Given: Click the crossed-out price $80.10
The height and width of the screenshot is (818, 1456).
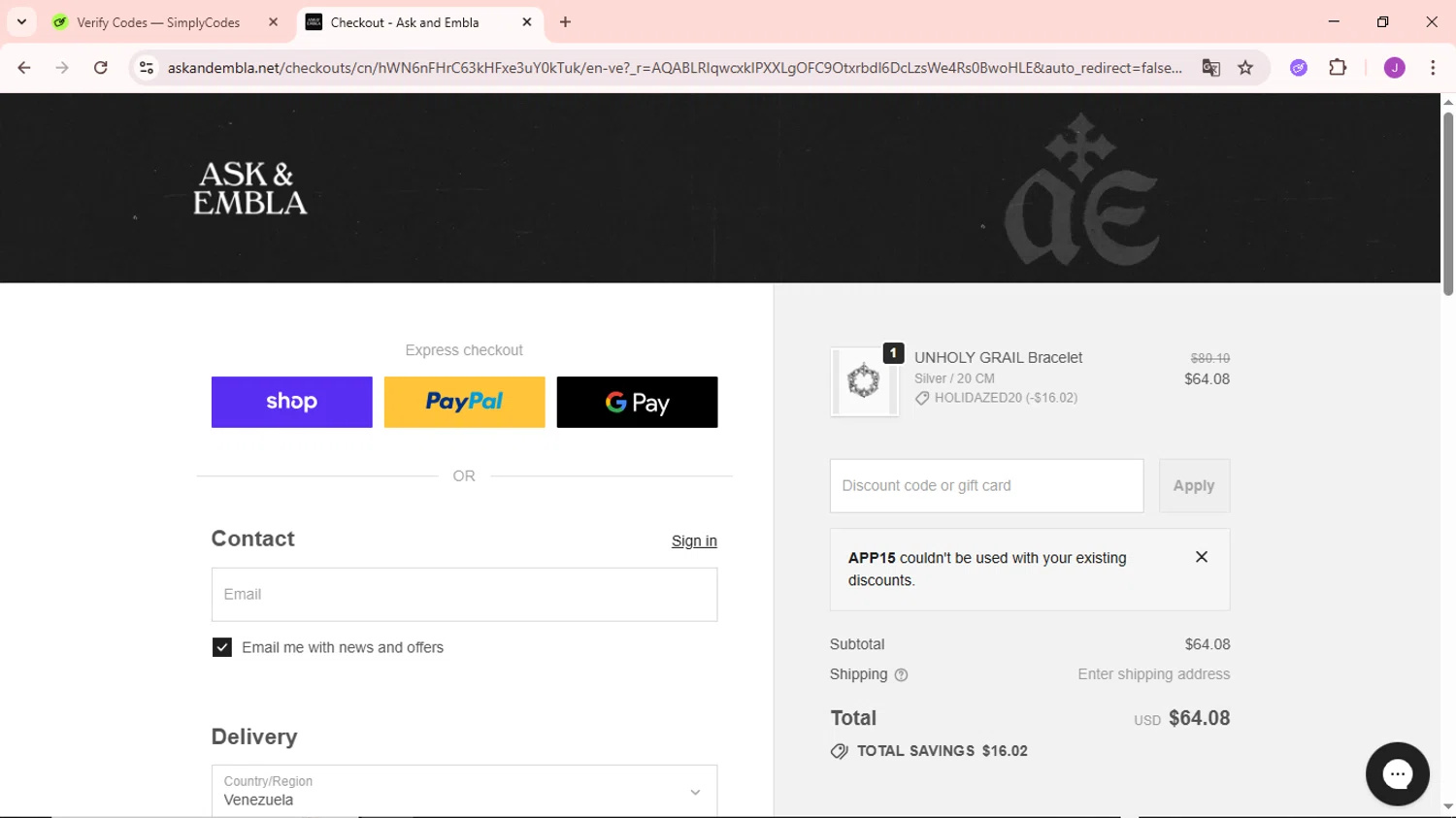Looking at the screenshot, I should (x=1210, y=358).
